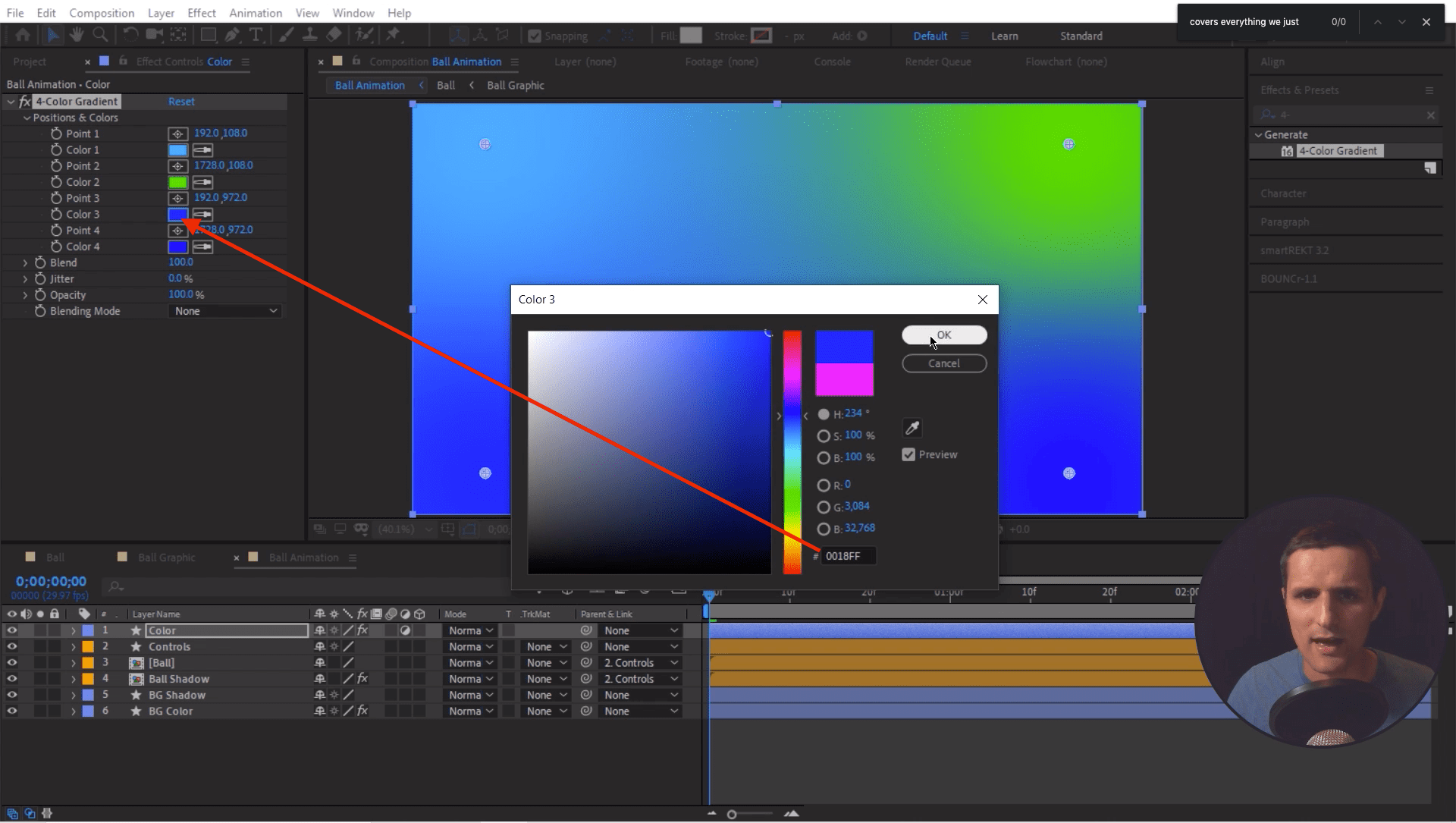
Task: Click the Color 2 green swatch
Action: click(176, 182)
